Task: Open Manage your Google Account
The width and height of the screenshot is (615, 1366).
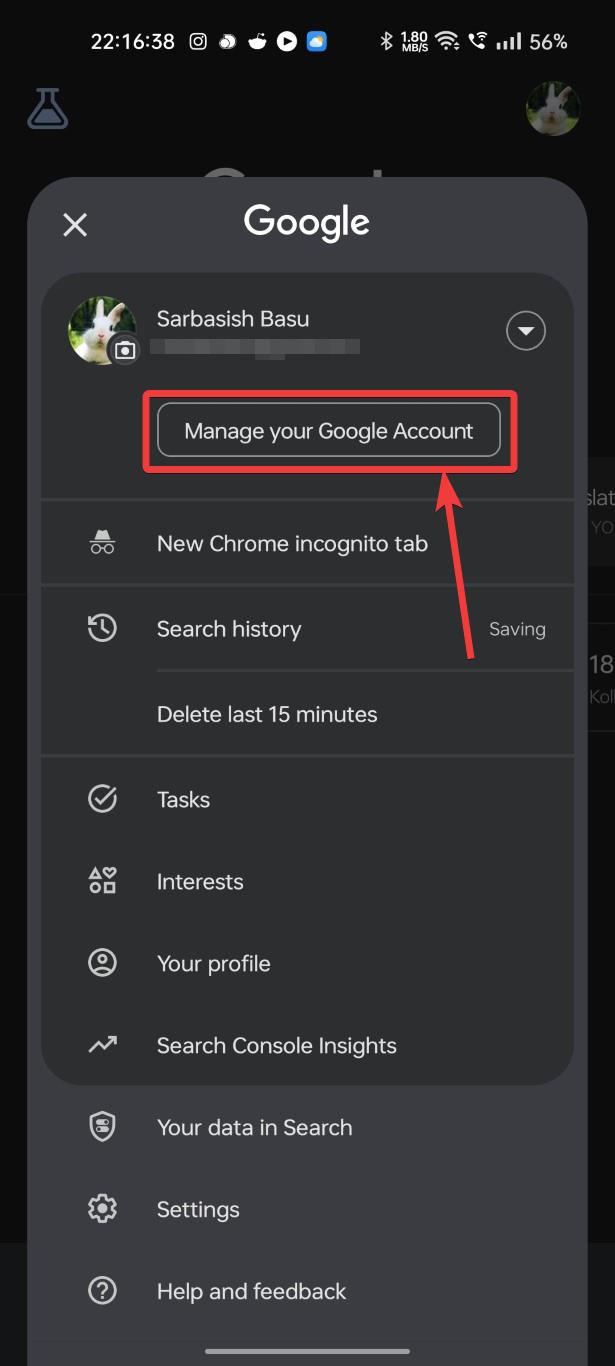Action: [x=329, y=431]
